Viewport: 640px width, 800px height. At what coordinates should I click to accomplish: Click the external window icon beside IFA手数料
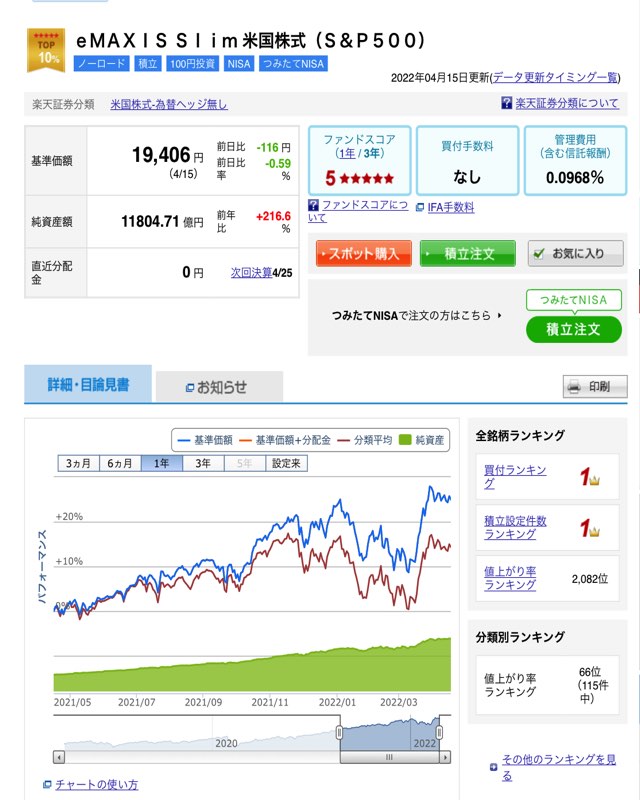pyautogui.click(x=419, y=207)
